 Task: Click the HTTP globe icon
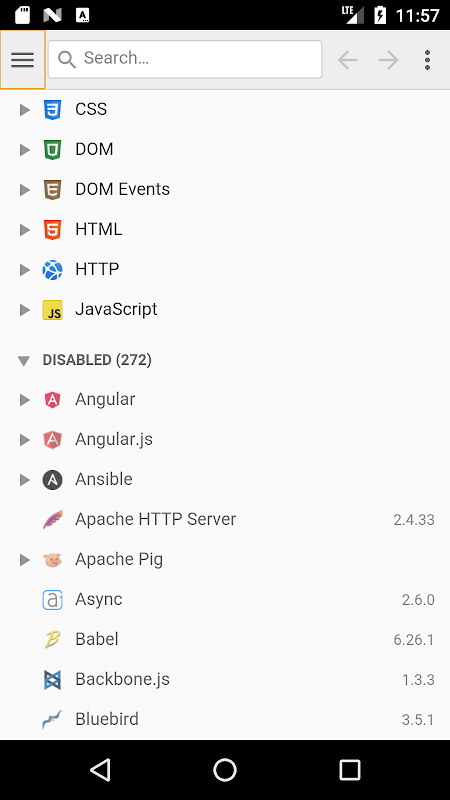[x=52, y=269]
